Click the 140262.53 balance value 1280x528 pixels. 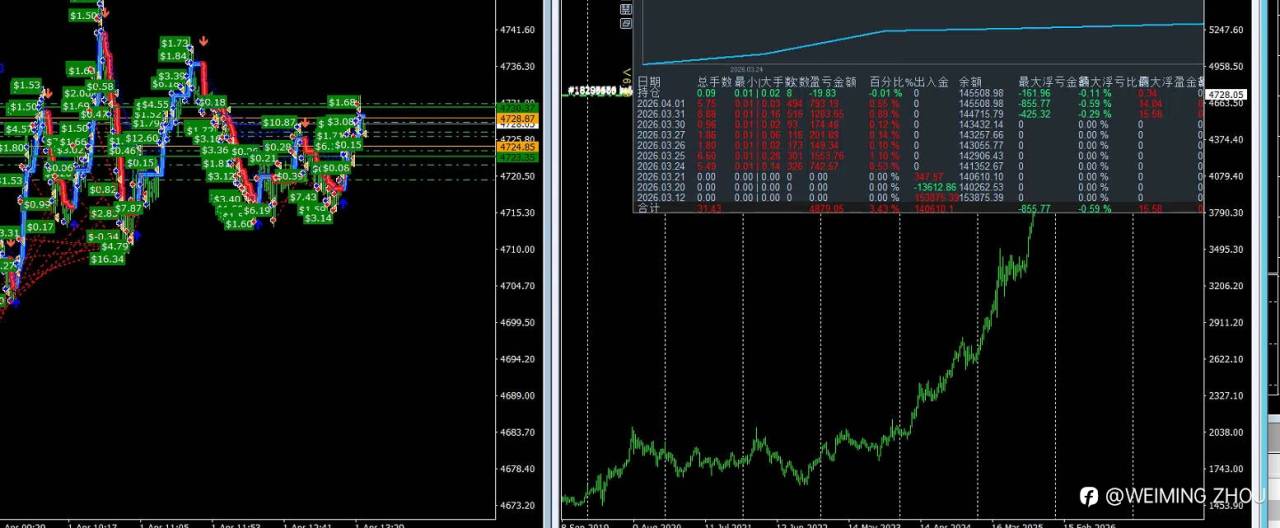[981, 187]
